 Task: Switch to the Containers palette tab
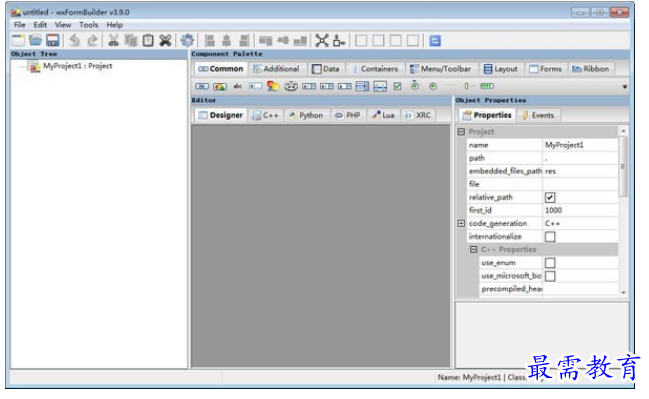coord(375,69)
